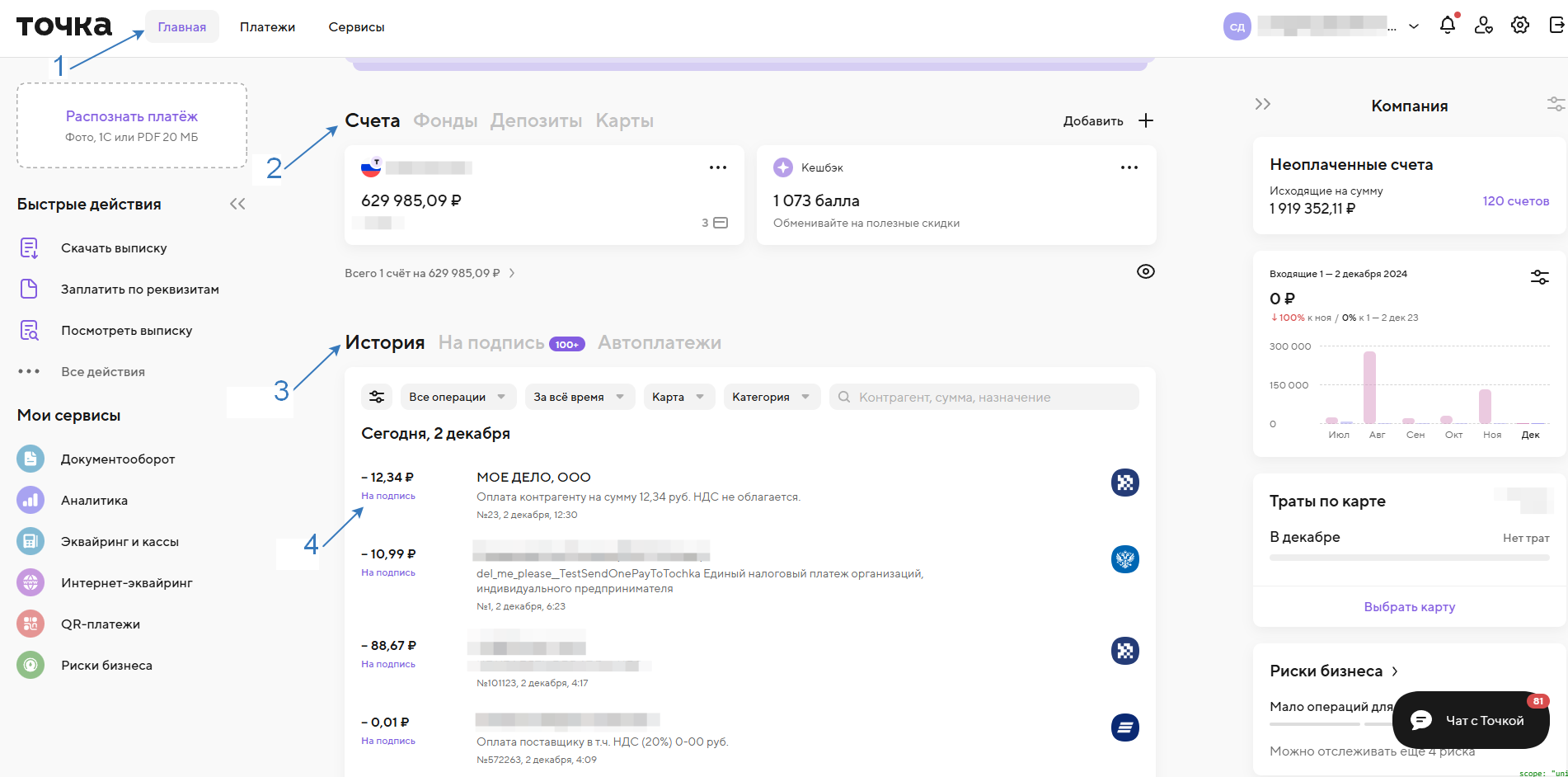Image resolution: width=1568 pixels, height=777 pixels.
Task: Open the Аналитика service icon
Action: coord(31,500)
